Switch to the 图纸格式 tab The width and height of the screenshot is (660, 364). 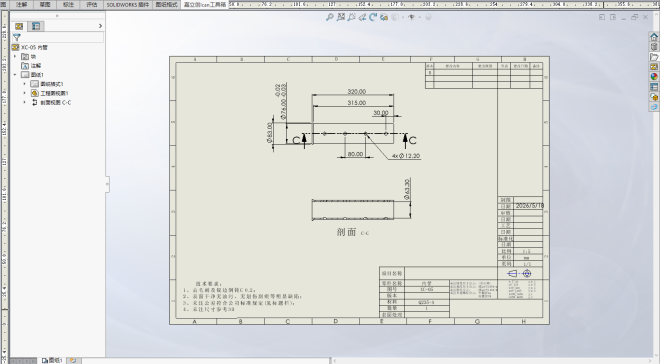pos(167,5)
